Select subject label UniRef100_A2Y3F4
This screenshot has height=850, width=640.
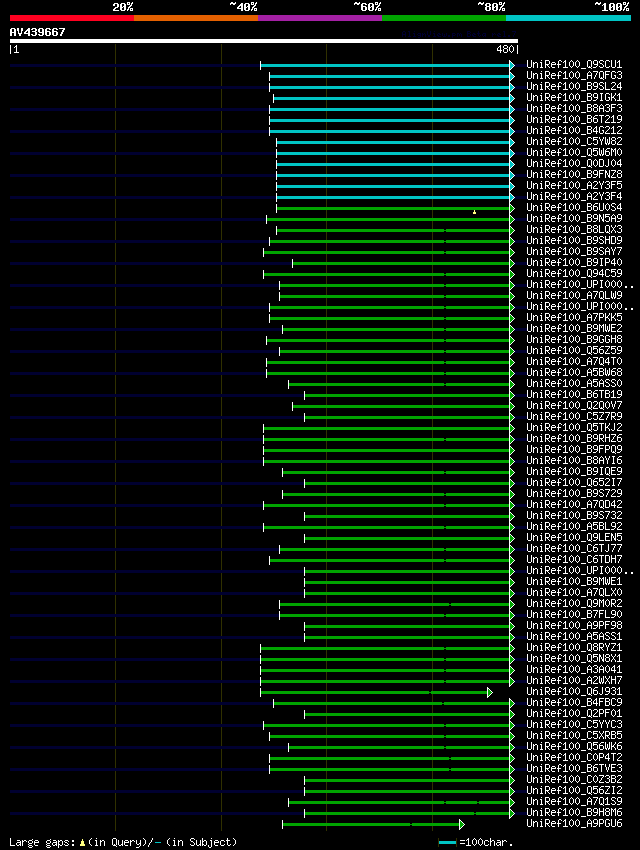point(574,196)
